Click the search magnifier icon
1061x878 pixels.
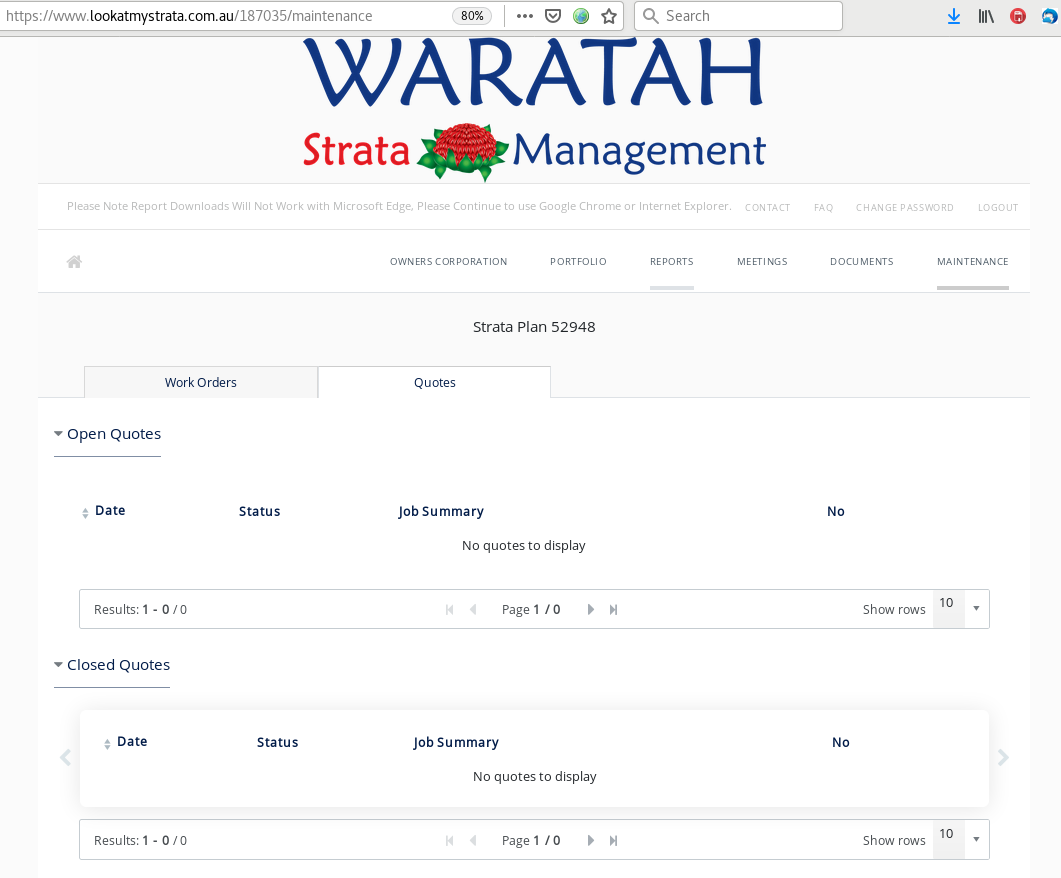click(651, 16)
